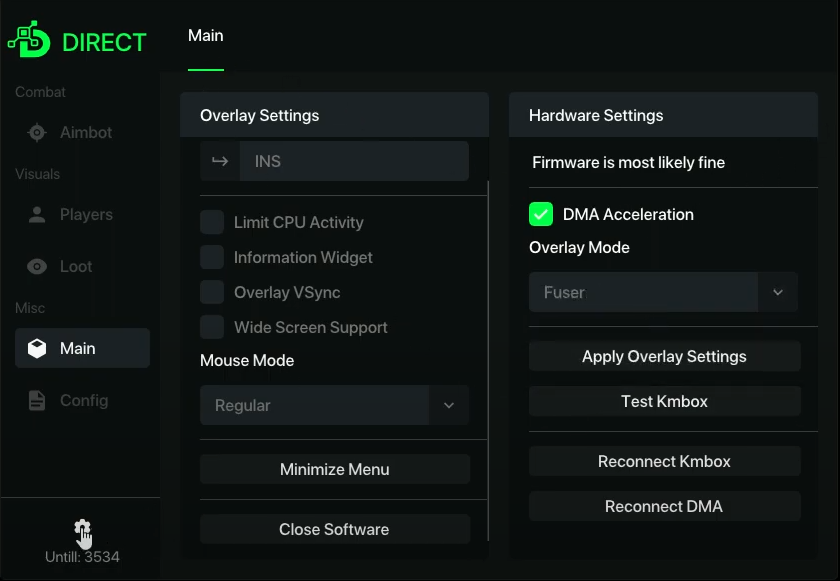Open Config via its document icon
This screenshot has width=840, height=581.
[x=37, y=401]
